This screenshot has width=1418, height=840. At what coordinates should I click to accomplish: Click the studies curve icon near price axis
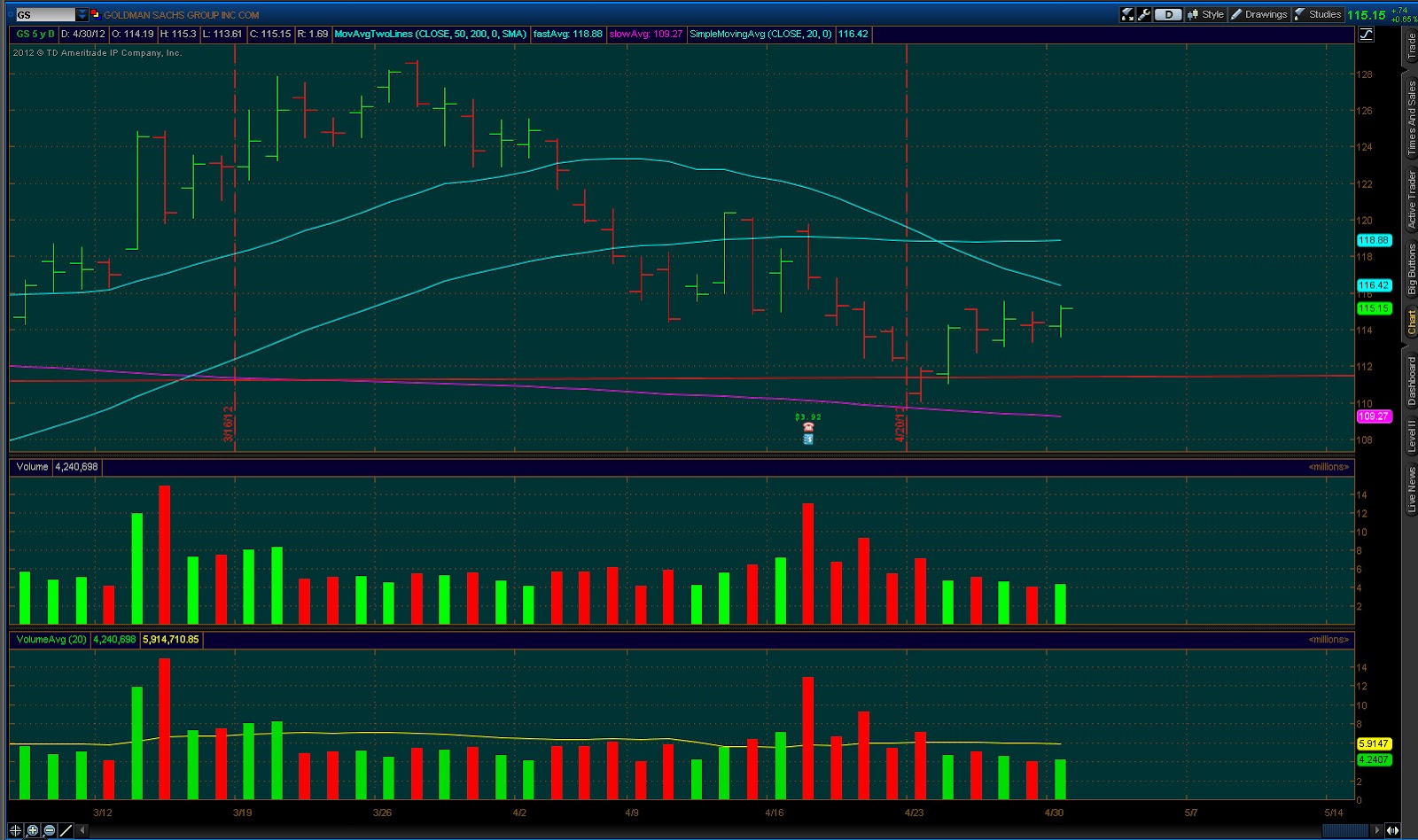[x=1366, y=35]
